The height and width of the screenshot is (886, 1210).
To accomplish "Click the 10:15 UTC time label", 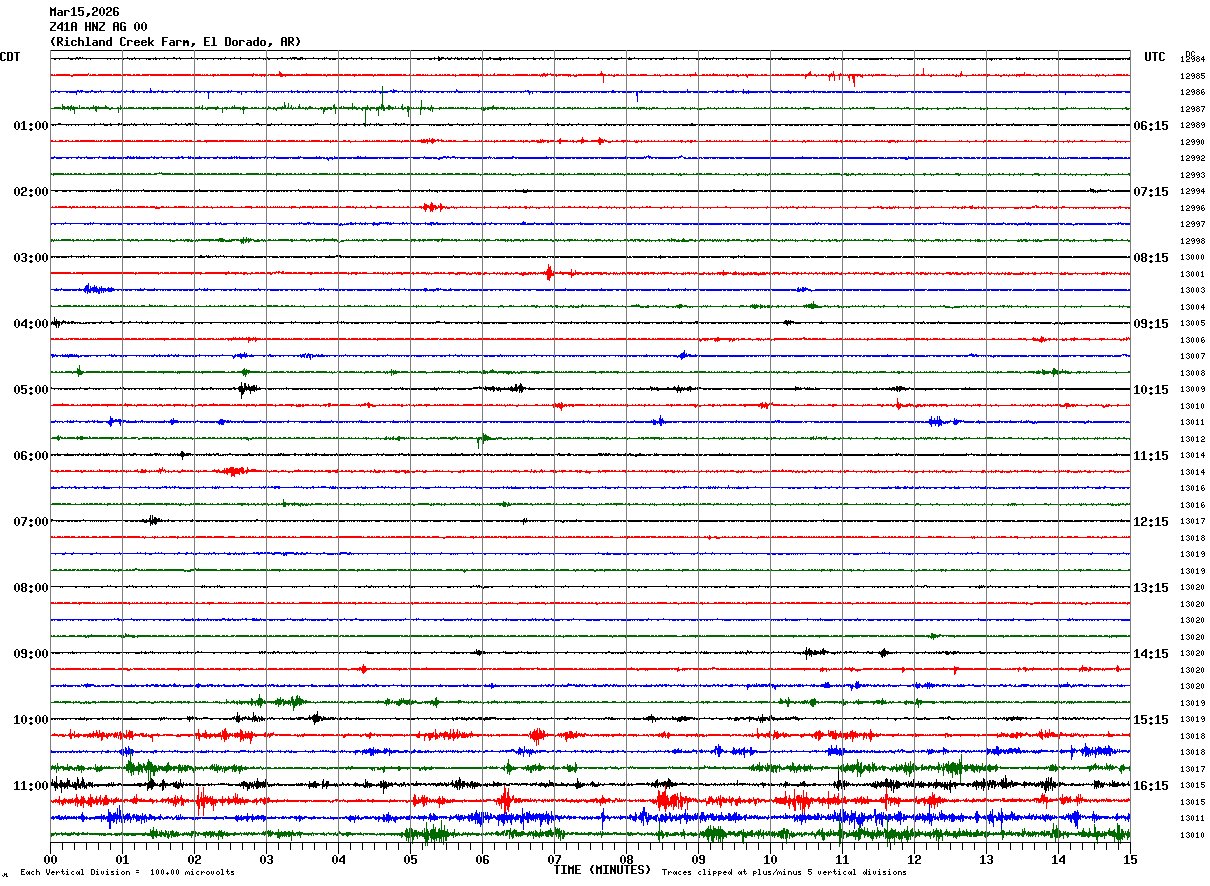I will [x=1151, y=390].
